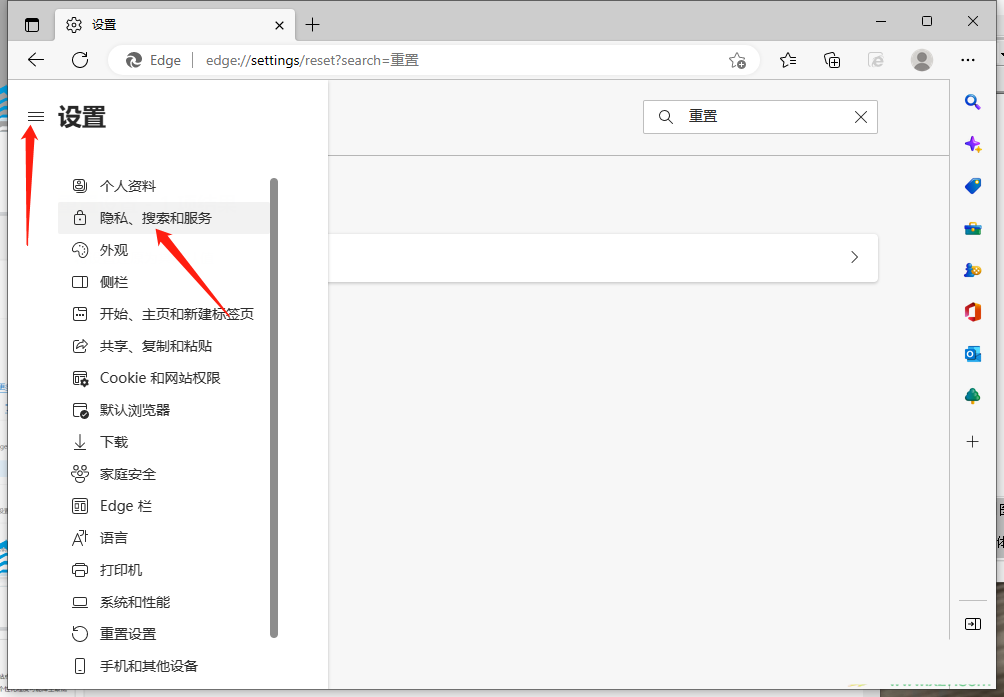
Task: Open the Discover sparkle icon in sidebar
Action: (x=973, y=144)
